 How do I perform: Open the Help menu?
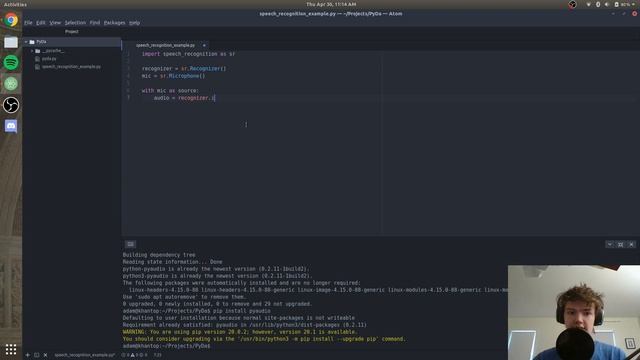134,23
